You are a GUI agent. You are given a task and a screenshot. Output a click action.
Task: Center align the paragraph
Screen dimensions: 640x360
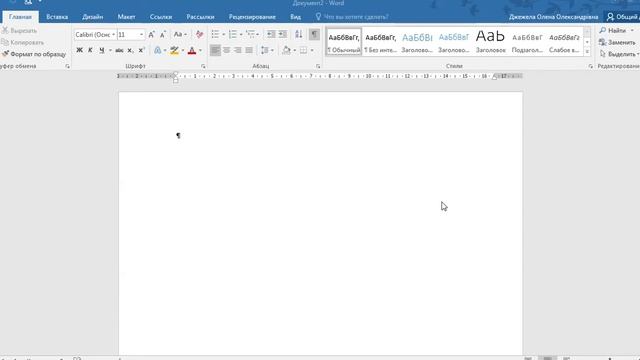pos(227,50)
